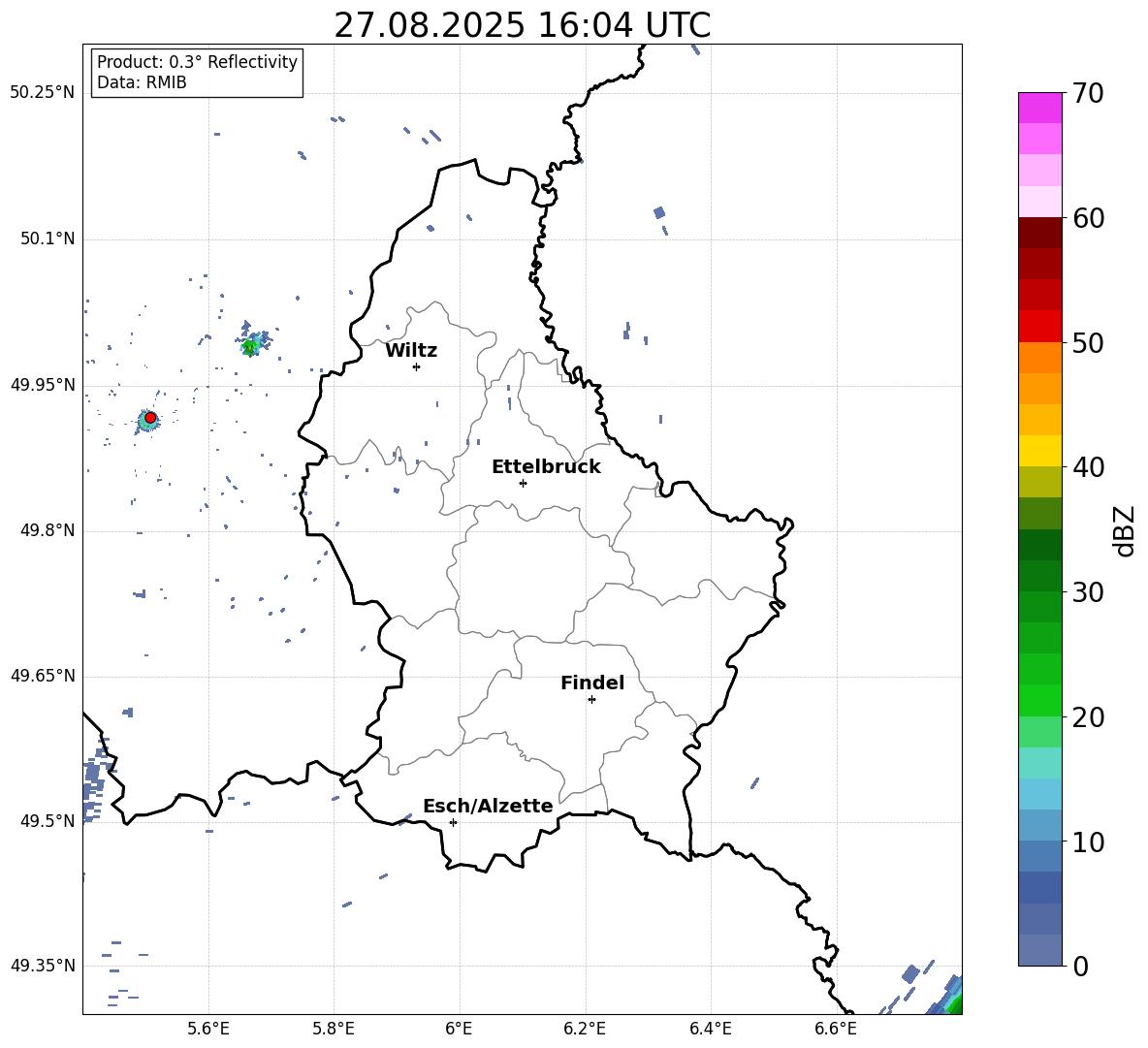This screenshot has height=1048, width=1148.
Task: Pick the turquoise swatch between 10 and 20
Action: (x=1040, y=763)
